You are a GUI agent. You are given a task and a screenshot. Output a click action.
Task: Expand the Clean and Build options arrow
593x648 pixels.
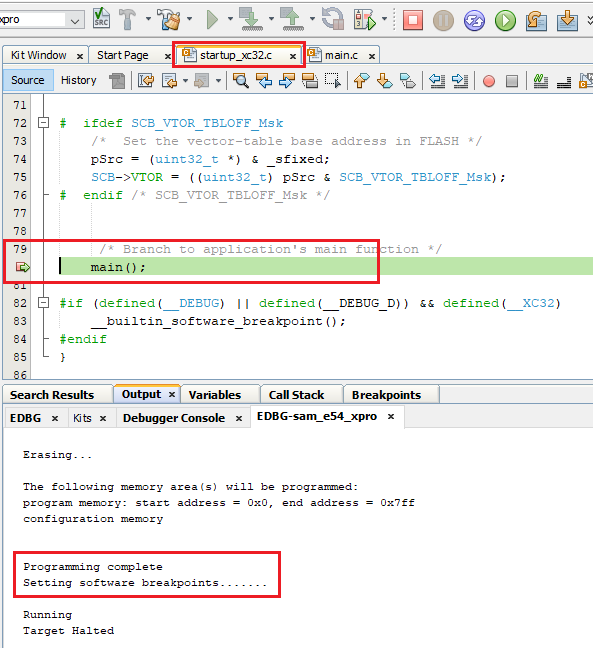click(189, 19)
